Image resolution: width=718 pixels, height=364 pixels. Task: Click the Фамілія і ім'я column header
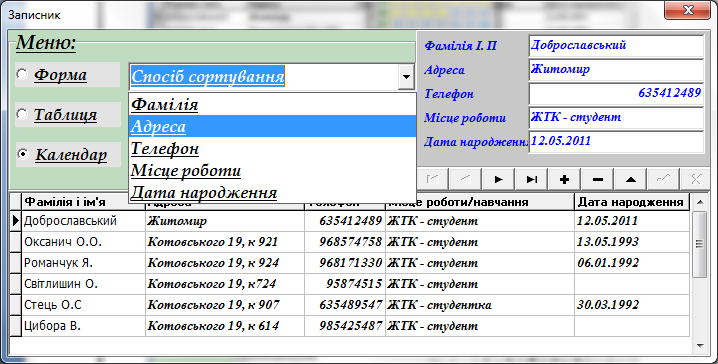[83, 202]
